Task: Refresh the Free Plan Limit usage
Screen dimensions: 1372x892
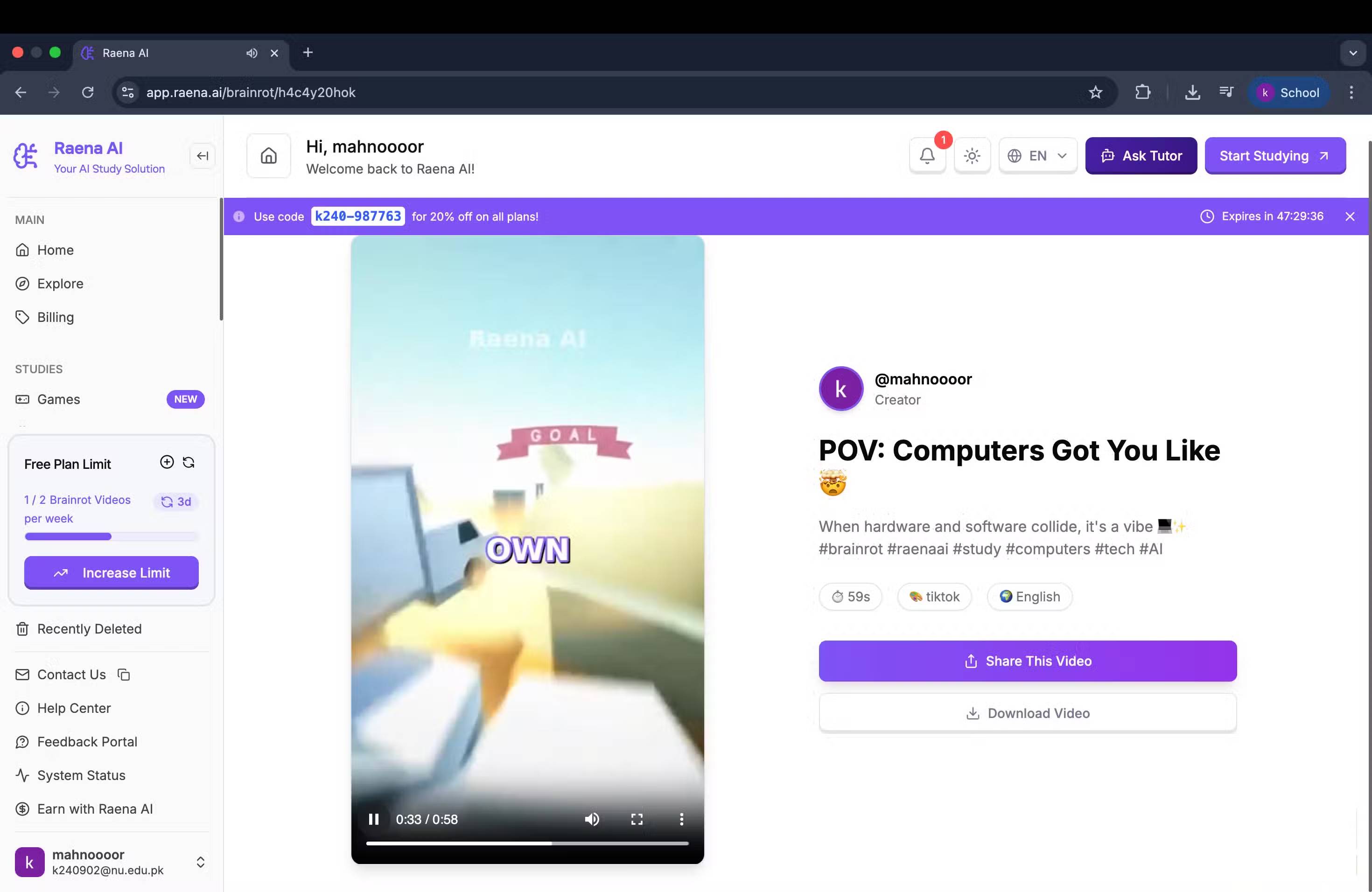Action: click(x=188, y=462)
